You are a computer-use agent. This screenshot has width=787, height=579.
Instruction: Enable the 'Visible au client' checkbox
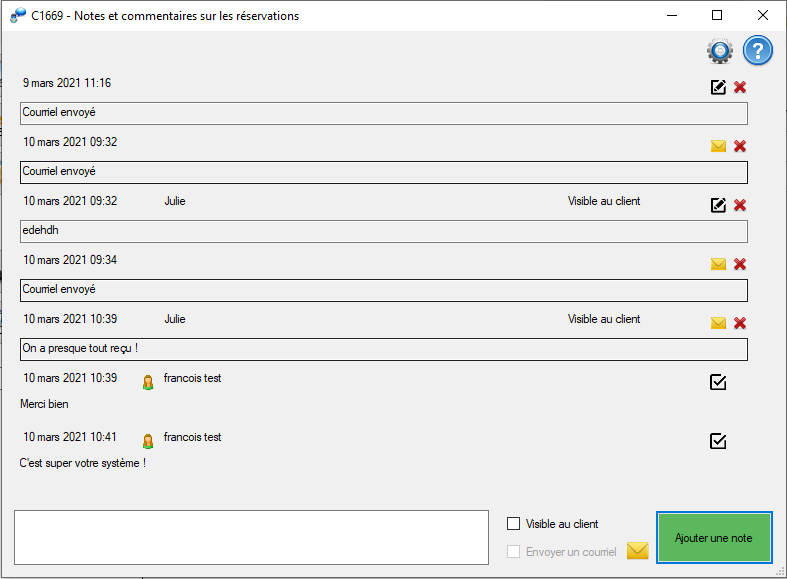pos(513,524)
